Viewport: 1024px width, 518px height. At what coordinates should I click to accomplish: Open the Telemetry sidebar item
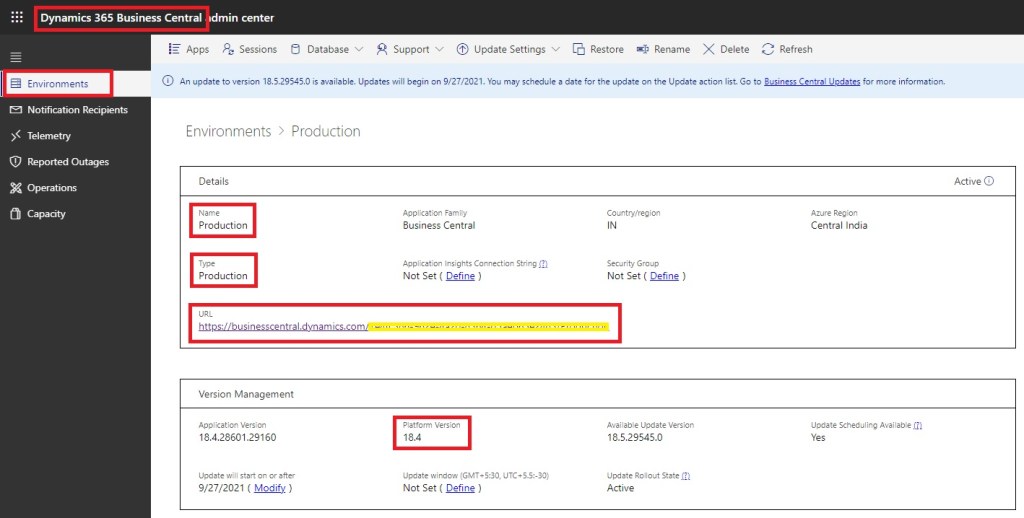pyautogui.click(x=49, y=136)
